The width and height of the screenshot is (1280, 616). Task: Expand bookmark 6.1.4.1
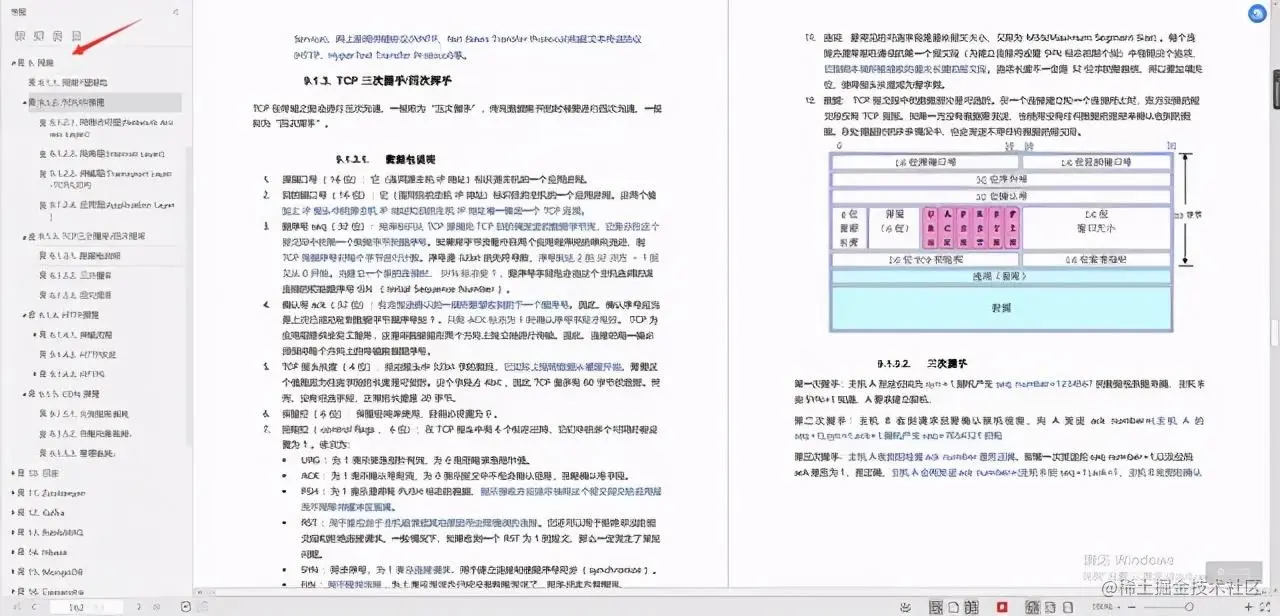(x=36, y=335)
